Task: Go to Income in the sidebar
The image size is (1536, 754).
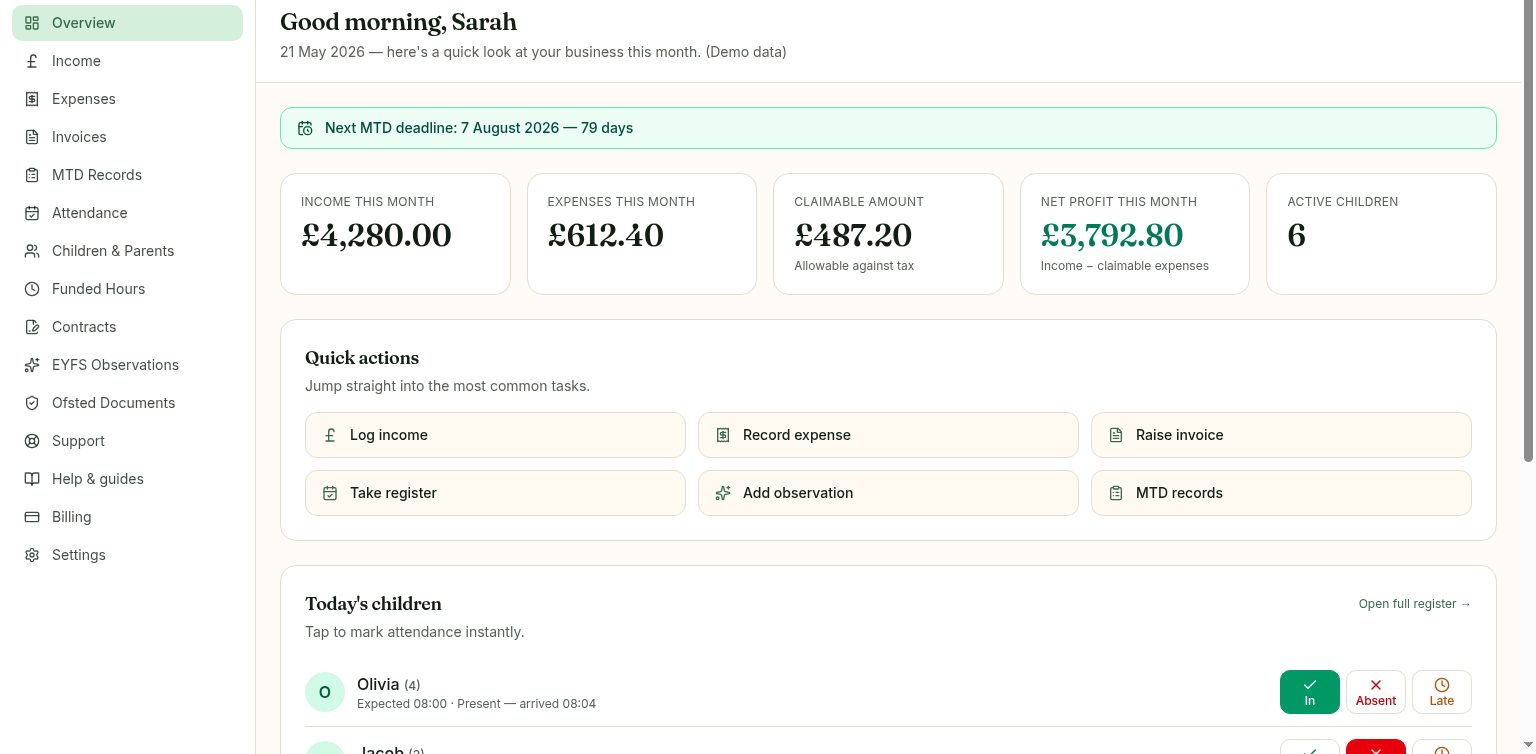Action: click(127, 61)
